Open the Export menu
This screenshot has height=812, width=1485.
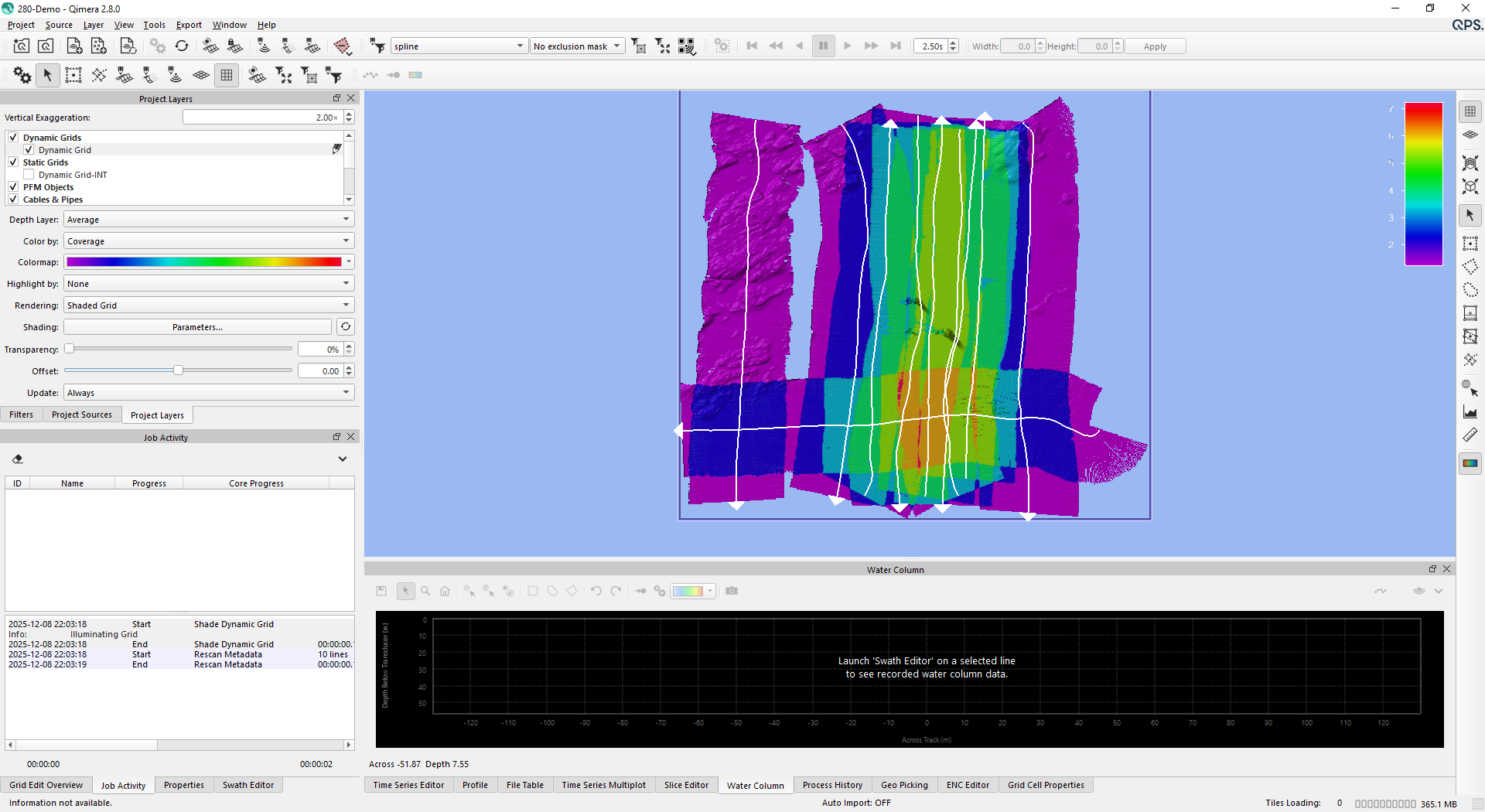(189, 25)
